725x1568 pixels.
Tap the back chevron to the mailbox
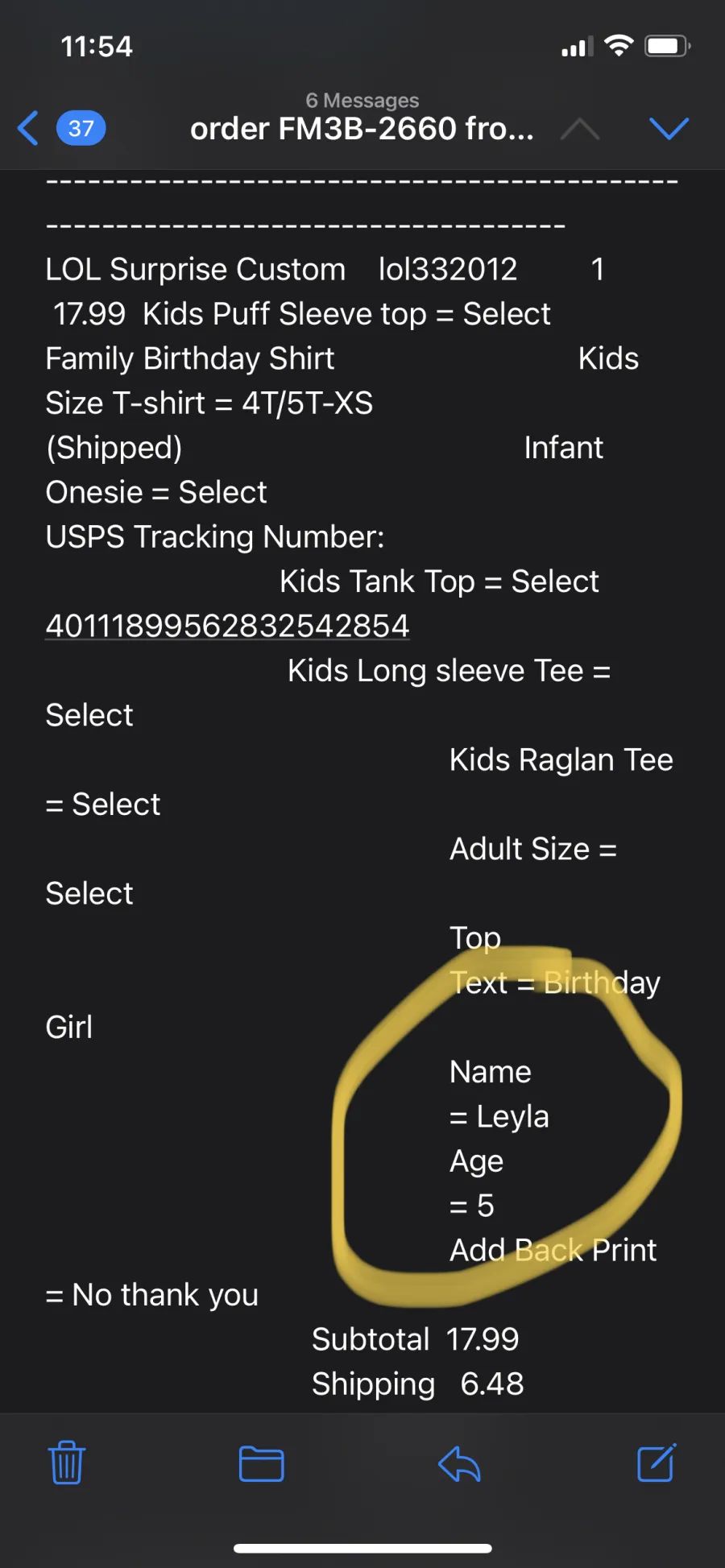28,128
